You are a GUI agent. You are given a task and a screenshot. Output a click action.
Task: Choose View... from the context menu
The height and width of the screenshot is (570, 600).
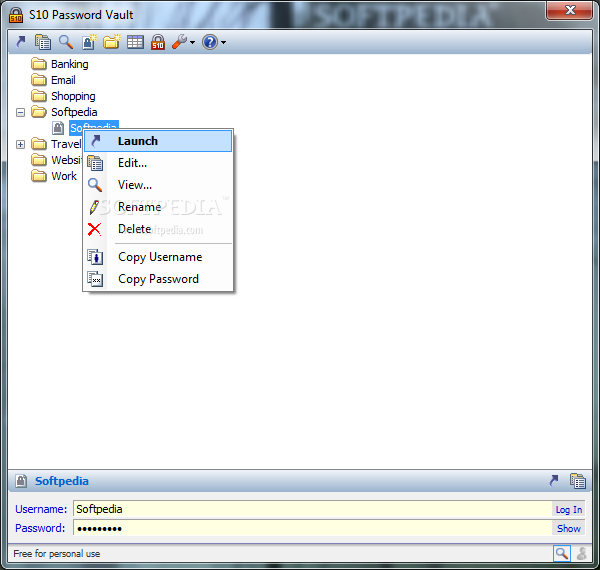[x=158, y=185]
